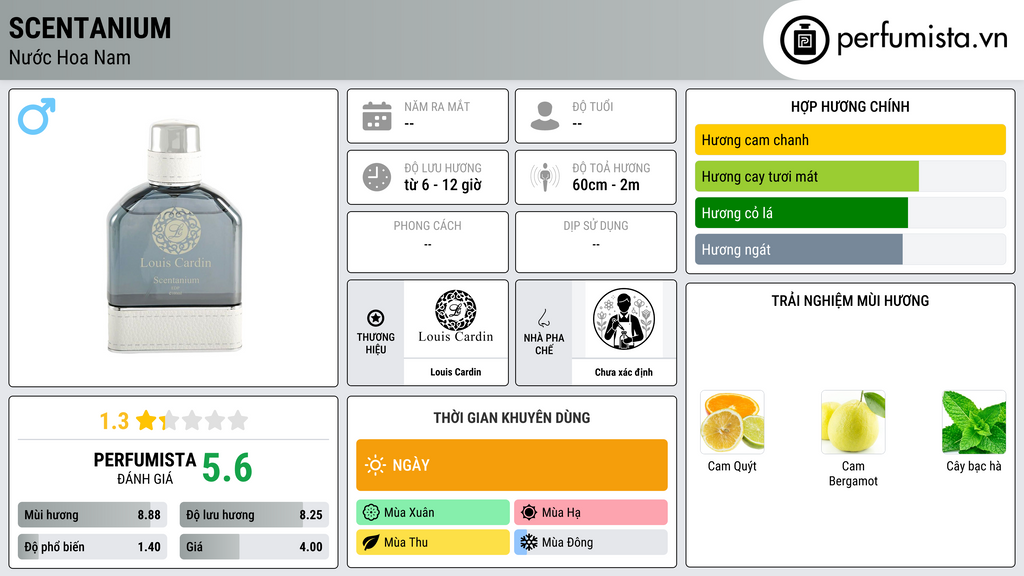Click the perfumista.vn bottle logo icon
The height and width of the screenshot is (576, 1024).
point(804,40)
